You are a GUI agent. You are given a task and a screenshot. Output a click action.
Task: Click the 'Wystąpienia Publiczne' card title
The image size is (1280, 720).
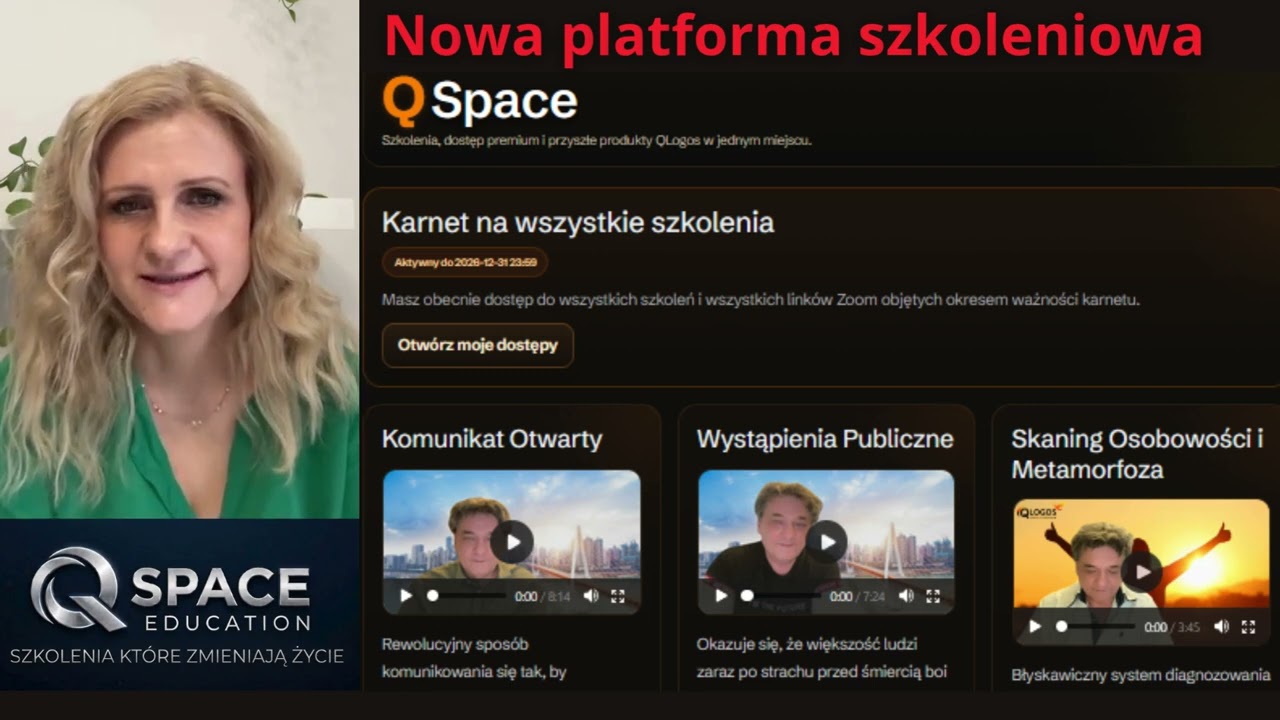[x=825, y=439]
